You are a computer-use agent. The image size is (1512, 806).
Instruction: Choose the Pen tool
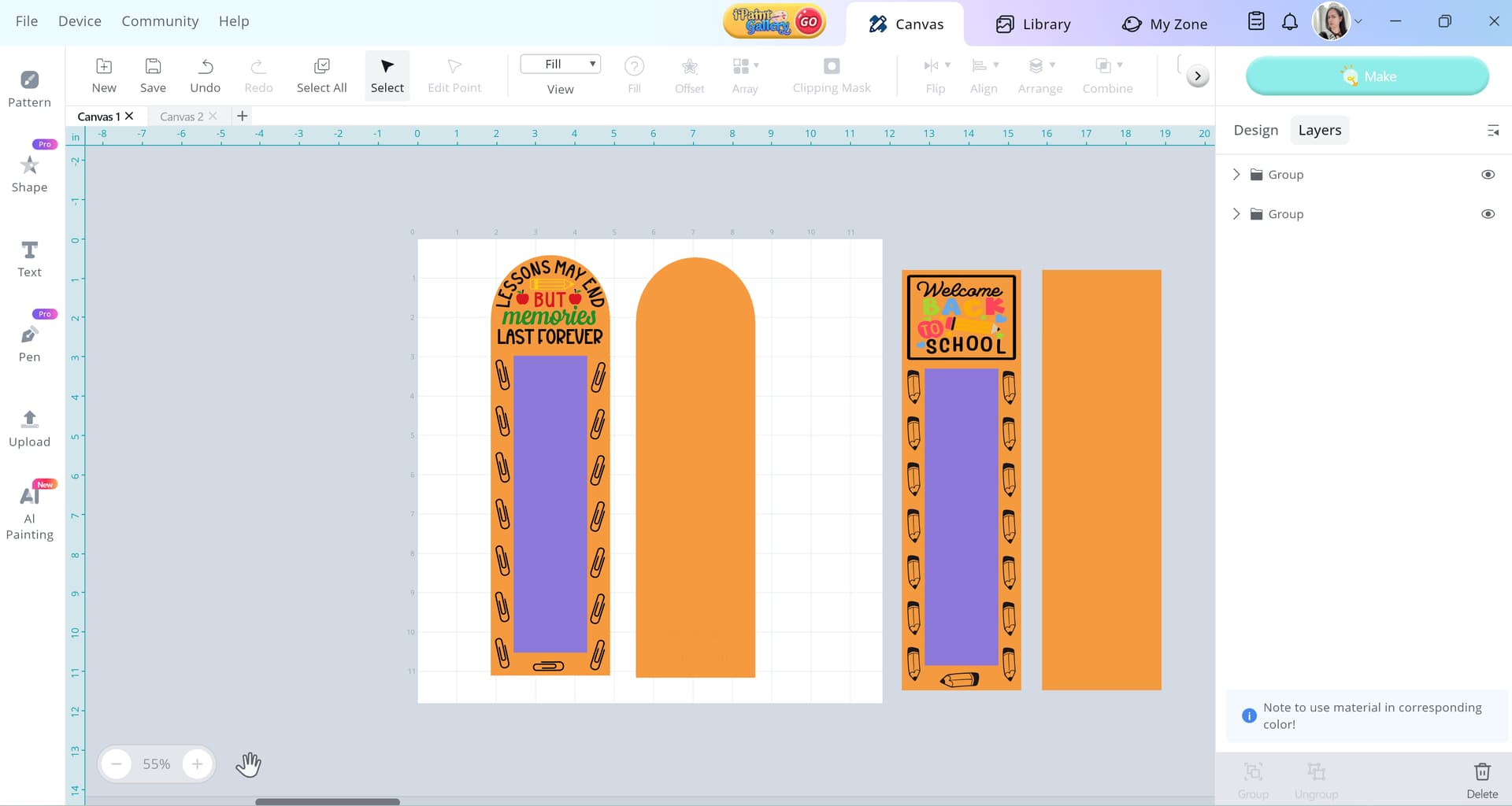[x=29, y=344]
